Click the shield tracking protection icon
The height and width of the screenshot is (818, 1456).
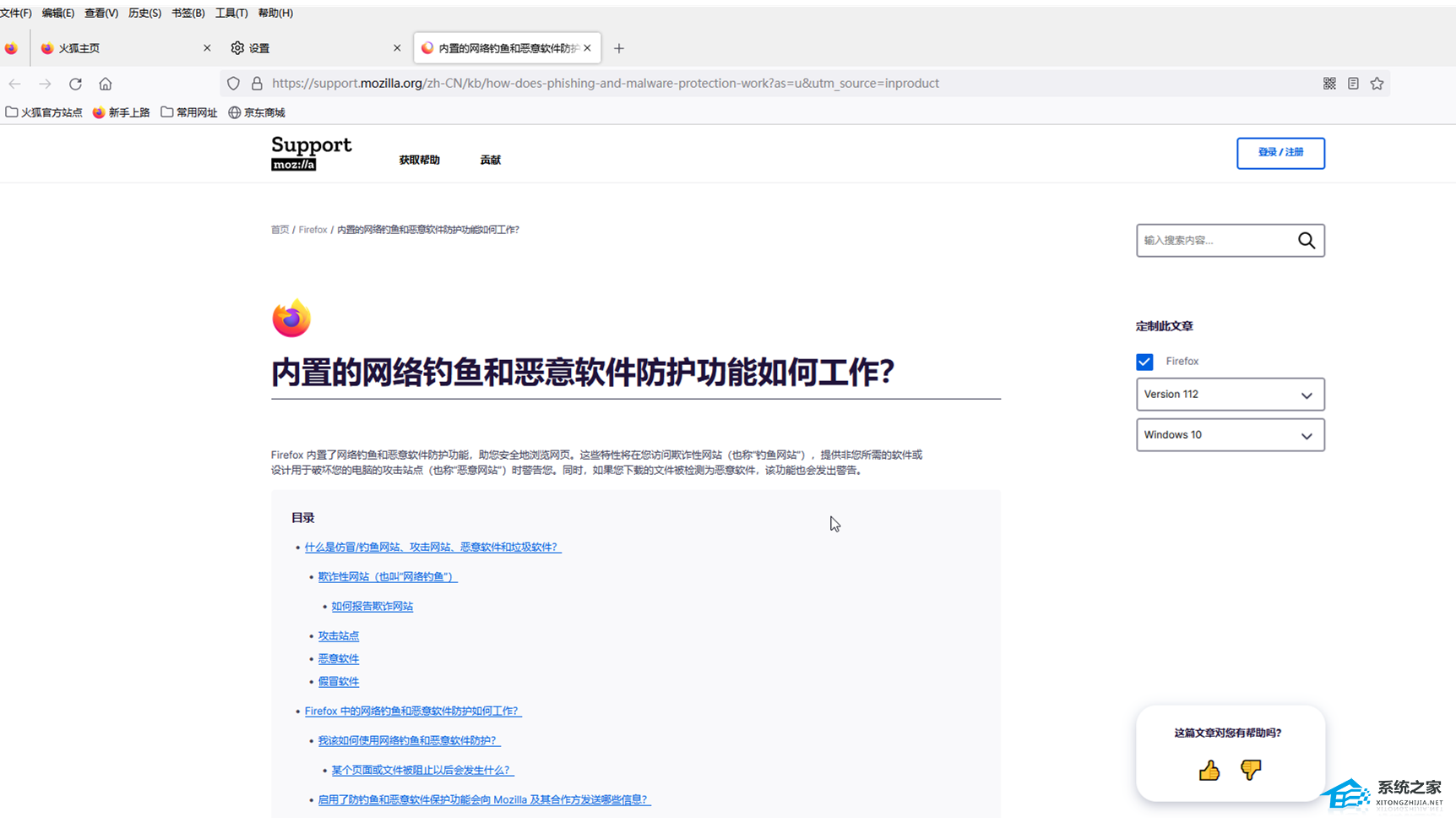pyautogui.click(x=233, y=83)
